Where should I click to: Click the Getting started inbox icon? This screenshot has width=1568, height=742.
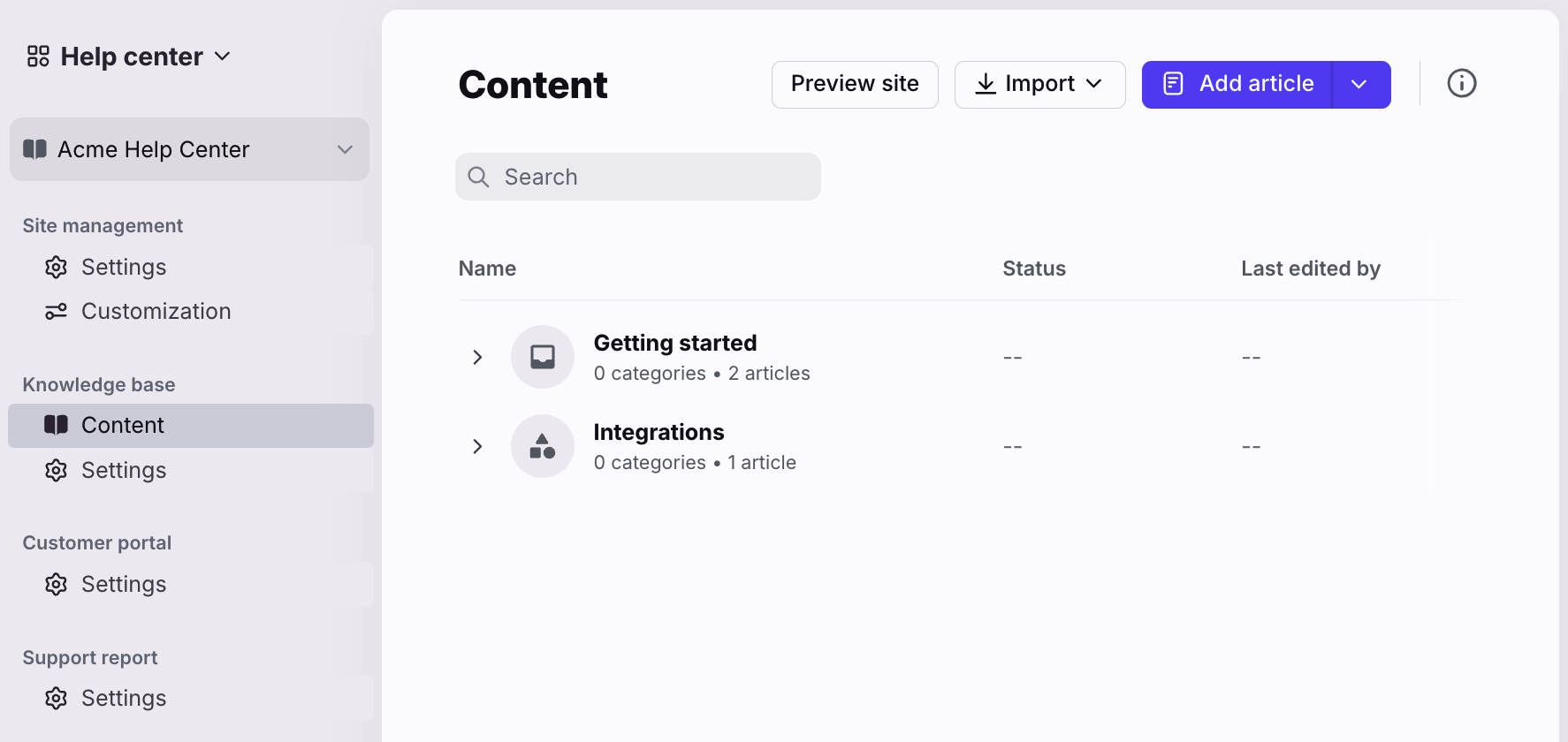point(543,357)
